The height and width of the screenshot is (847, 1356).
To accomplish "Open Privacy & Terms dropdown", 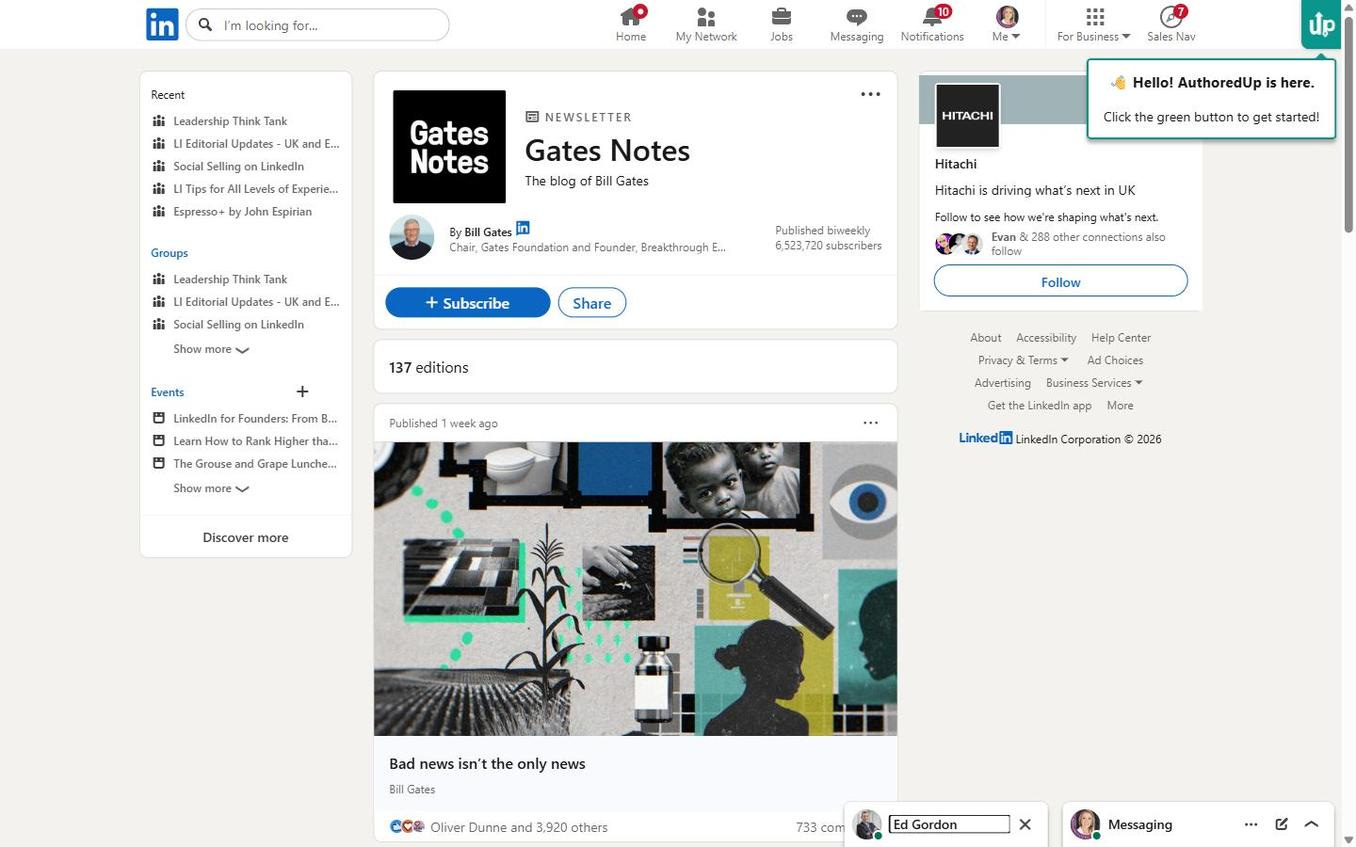I will pyautogui.click(x=1023, y=360).
